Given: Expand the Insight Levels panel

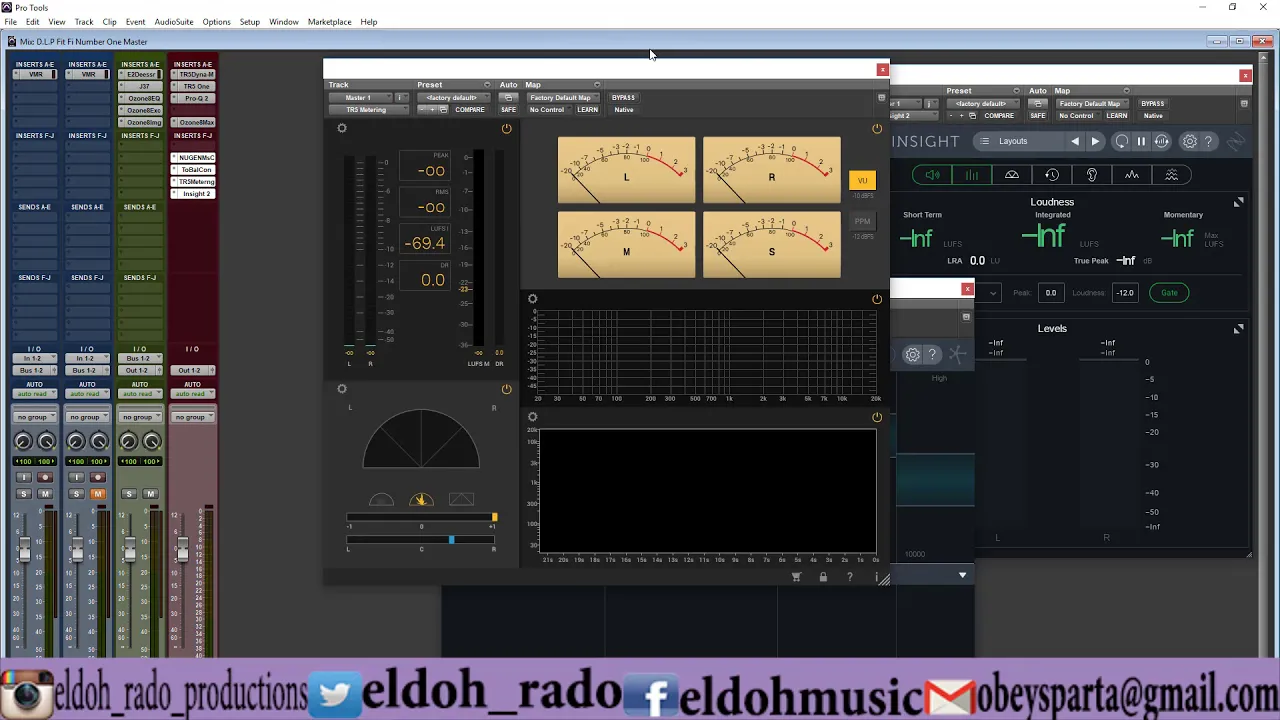Looking at the screenshot, I should click(1238, 328).
